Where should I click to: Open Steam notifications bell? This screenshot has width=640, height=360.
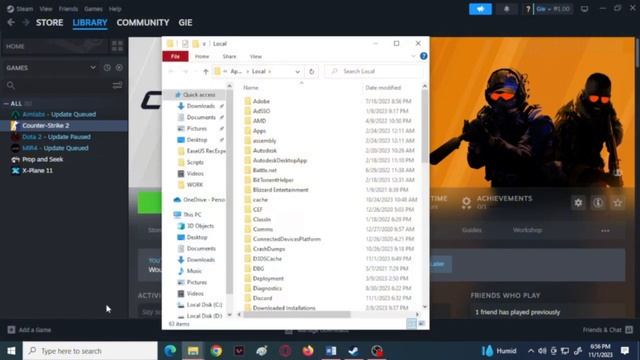[x=507, y=9]
